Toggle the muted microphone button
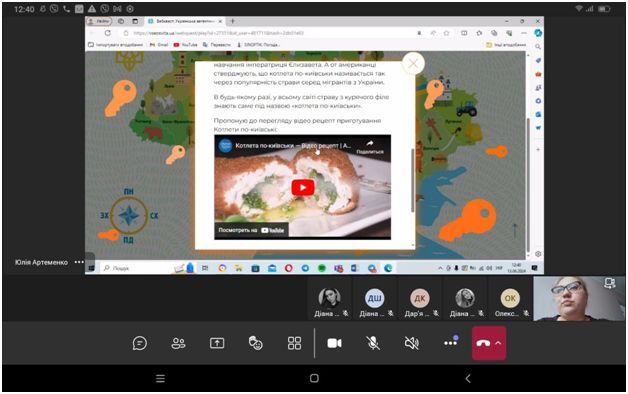628x394 pixels. coord(373,343)
